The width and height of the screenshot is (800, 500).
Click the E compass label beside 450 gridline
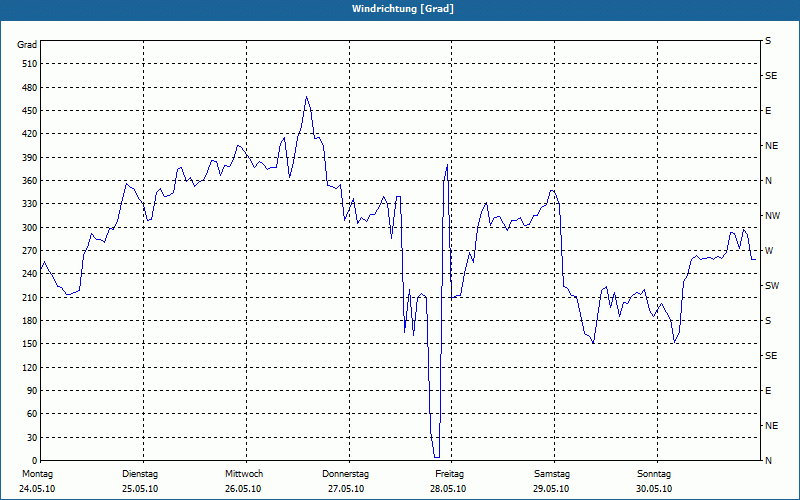[x=768, y=111]
